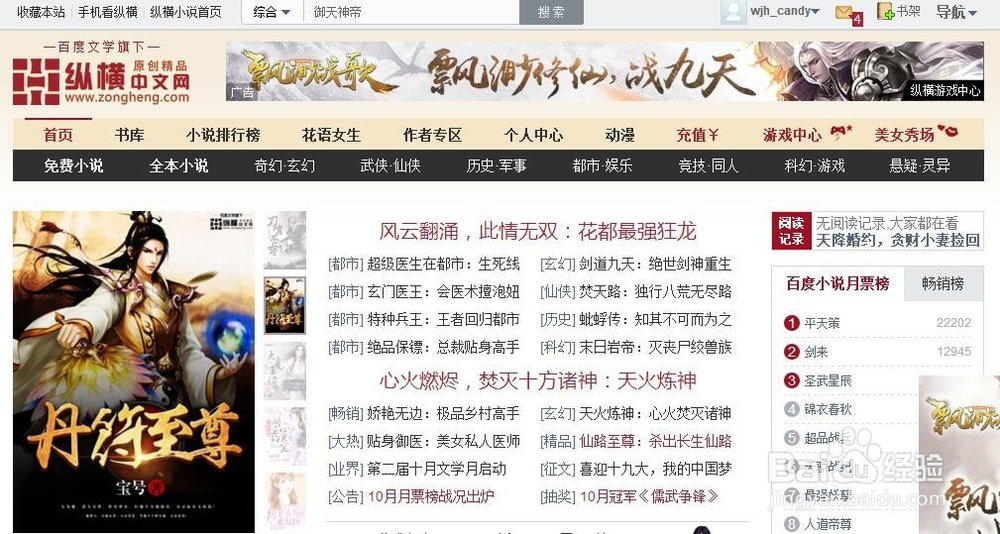
Task: Open 娇艳无边：极品乡村高手 link
Action: pos(443,413)
